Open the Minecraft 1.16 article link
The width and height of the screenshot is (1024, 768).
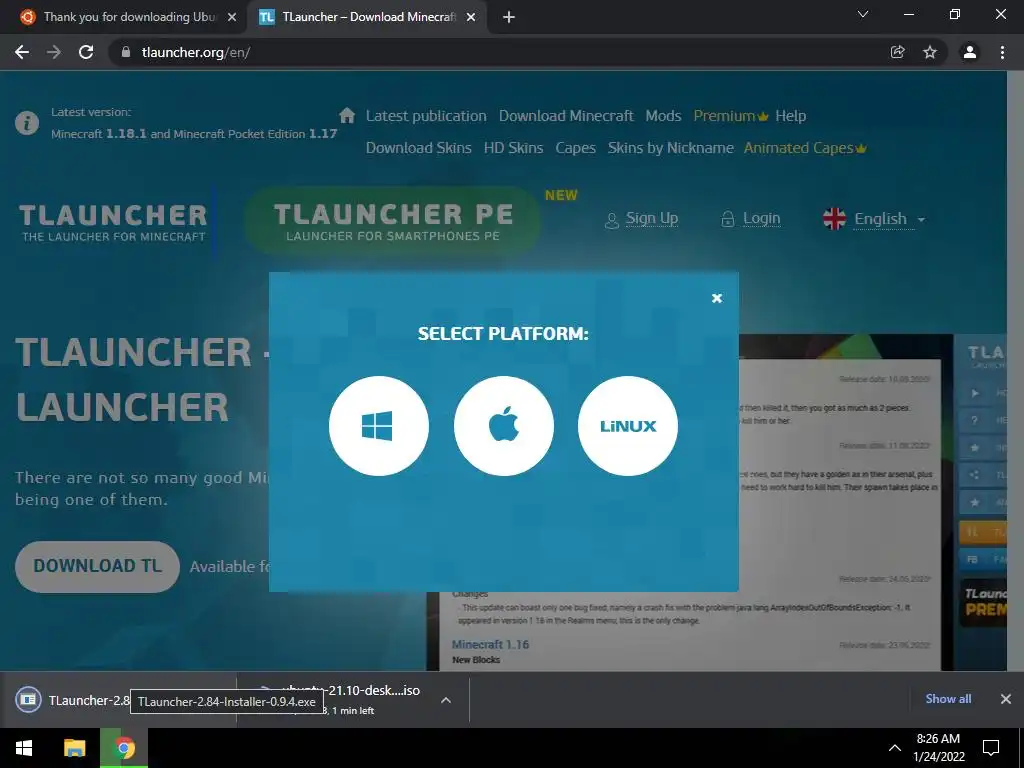pos(490,645)
